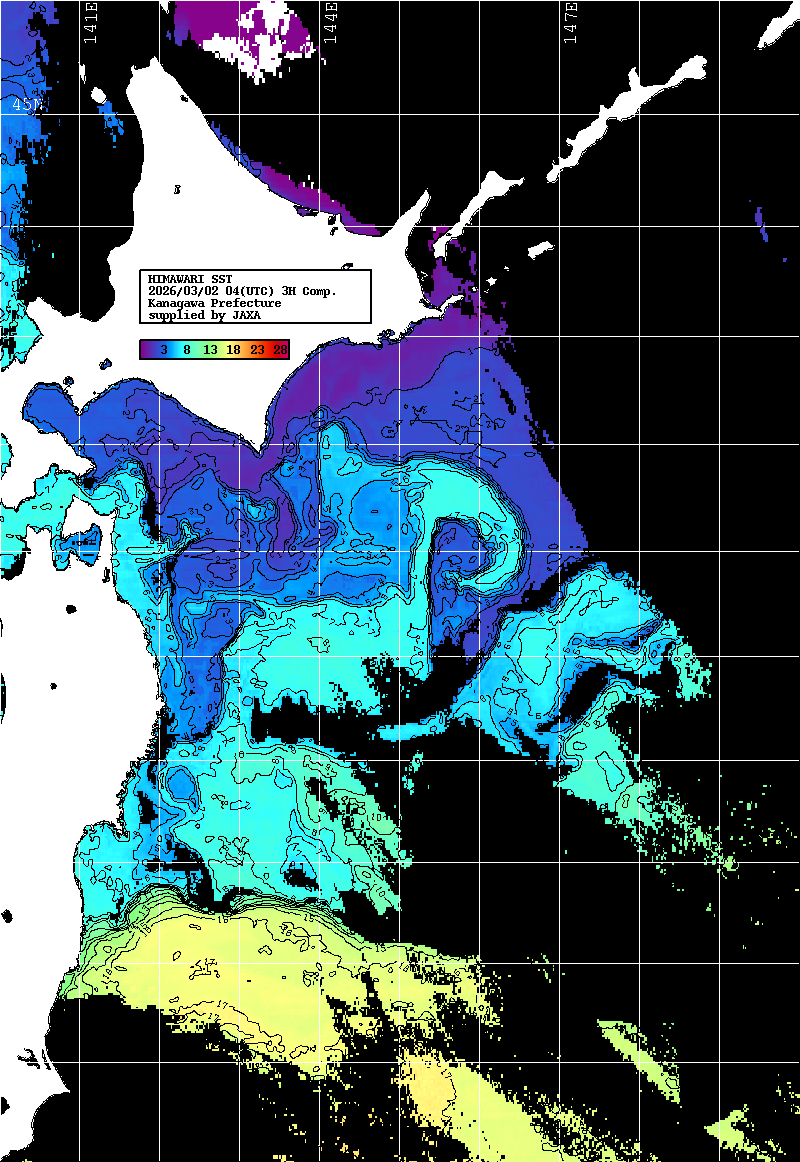Click the 144E longitude label
800x1162 pixels.
point(330,22)
